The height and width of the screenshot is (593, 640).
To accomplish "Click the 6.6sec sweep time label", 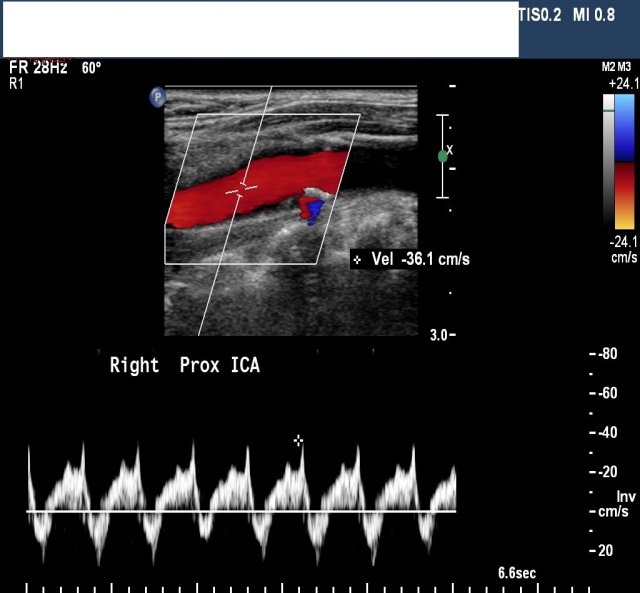I will 517,573.
